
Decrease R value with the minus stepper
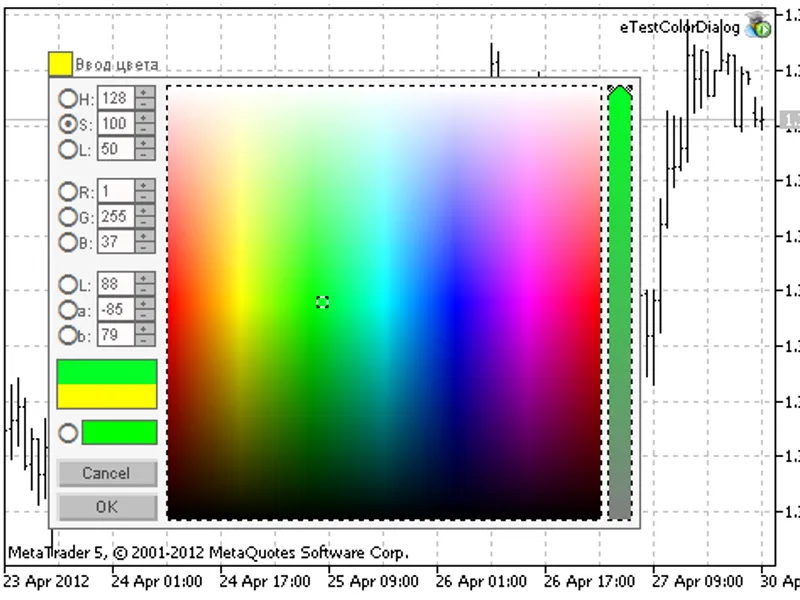145,197
